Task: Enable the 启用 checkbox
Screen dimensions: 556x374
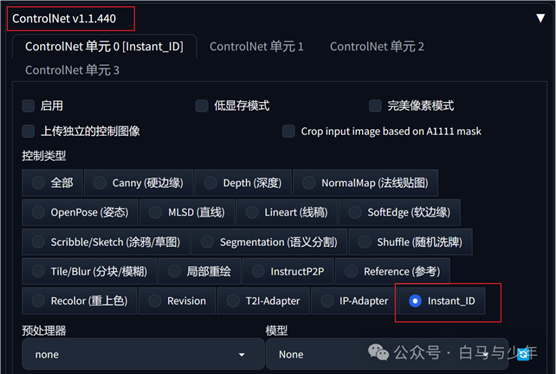Action: tap(28, 106)
